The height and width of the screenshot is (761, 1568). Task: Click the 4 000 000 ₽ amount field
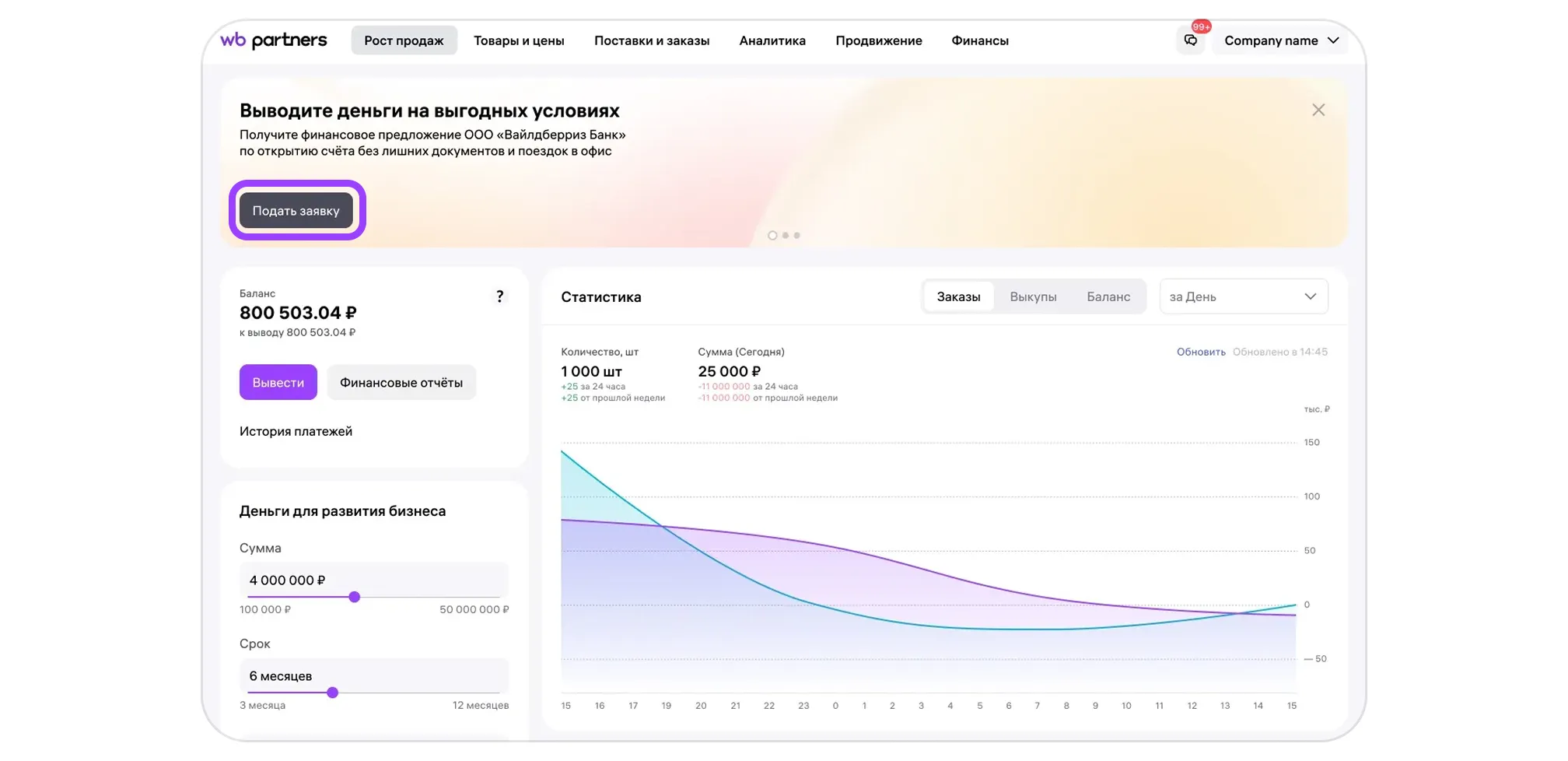[x=373, y=580]
